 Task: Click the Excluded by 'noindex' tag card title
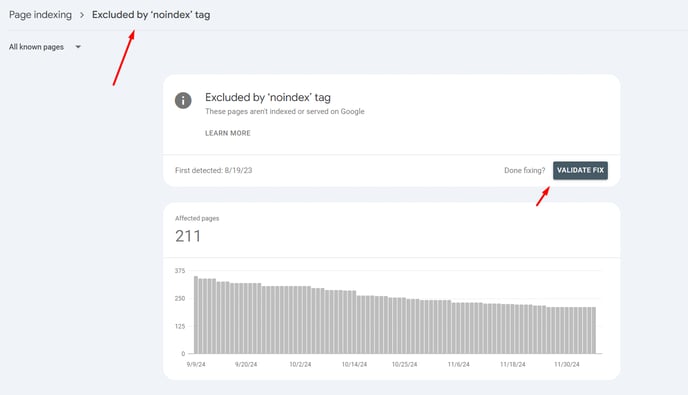coord(268,97)
